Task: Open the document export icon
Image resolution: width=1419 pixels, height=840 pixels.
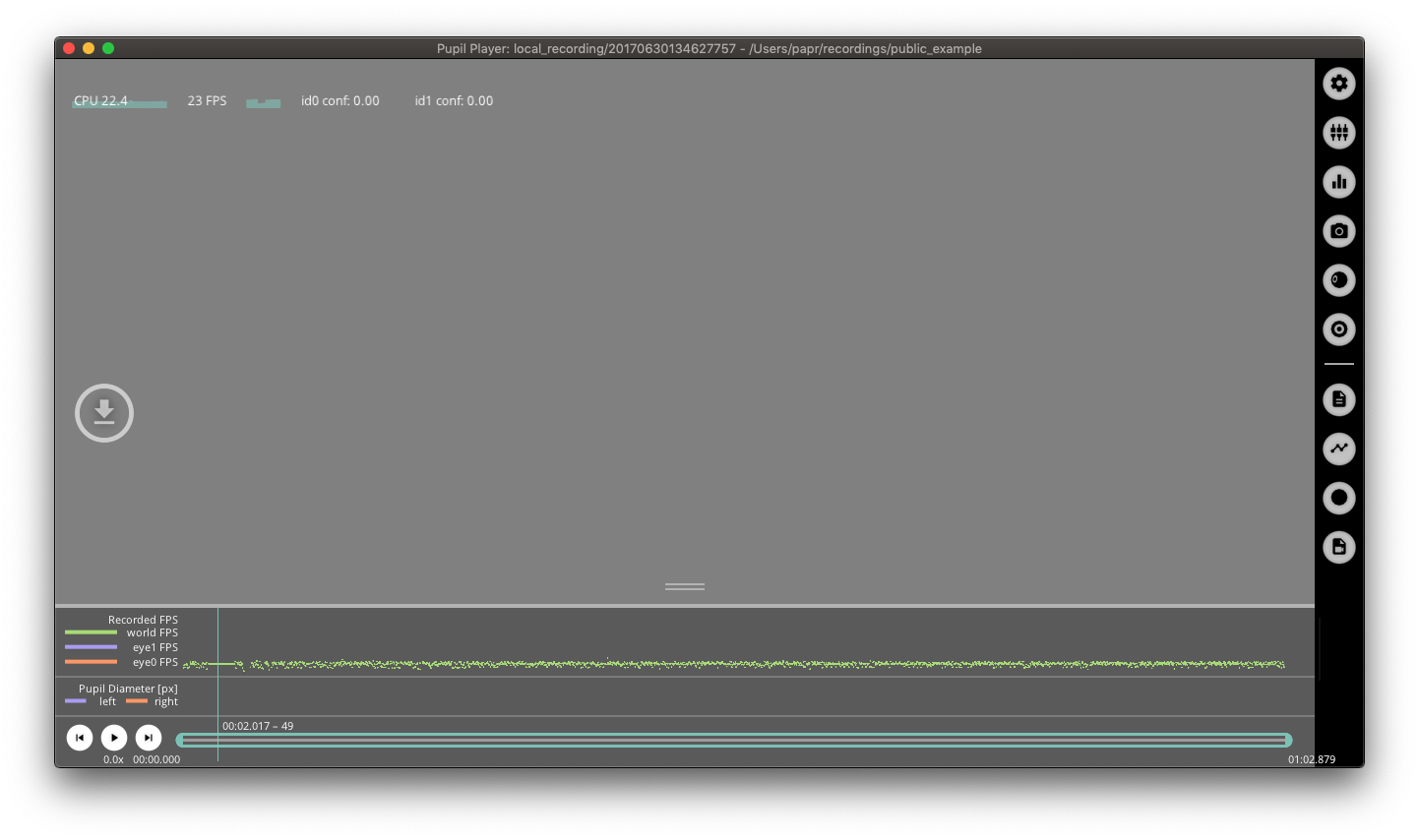Action: (x=1339, y=399)
